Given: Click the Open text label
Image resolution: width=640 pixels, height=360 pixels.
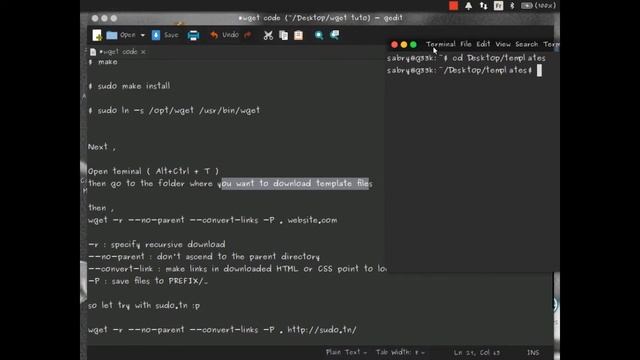Looking at the screenshot, I should click(127, 35).
